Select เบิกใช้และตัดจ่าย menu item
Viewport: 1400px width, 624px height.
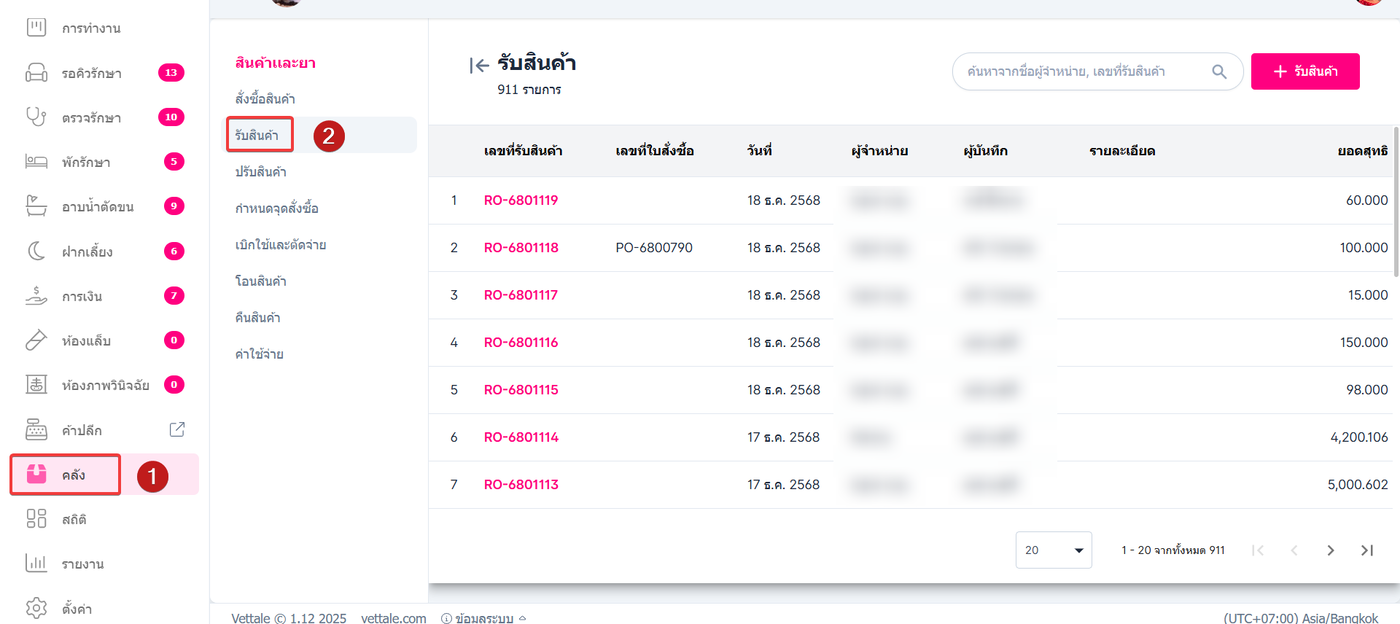[x=280, y=245]
